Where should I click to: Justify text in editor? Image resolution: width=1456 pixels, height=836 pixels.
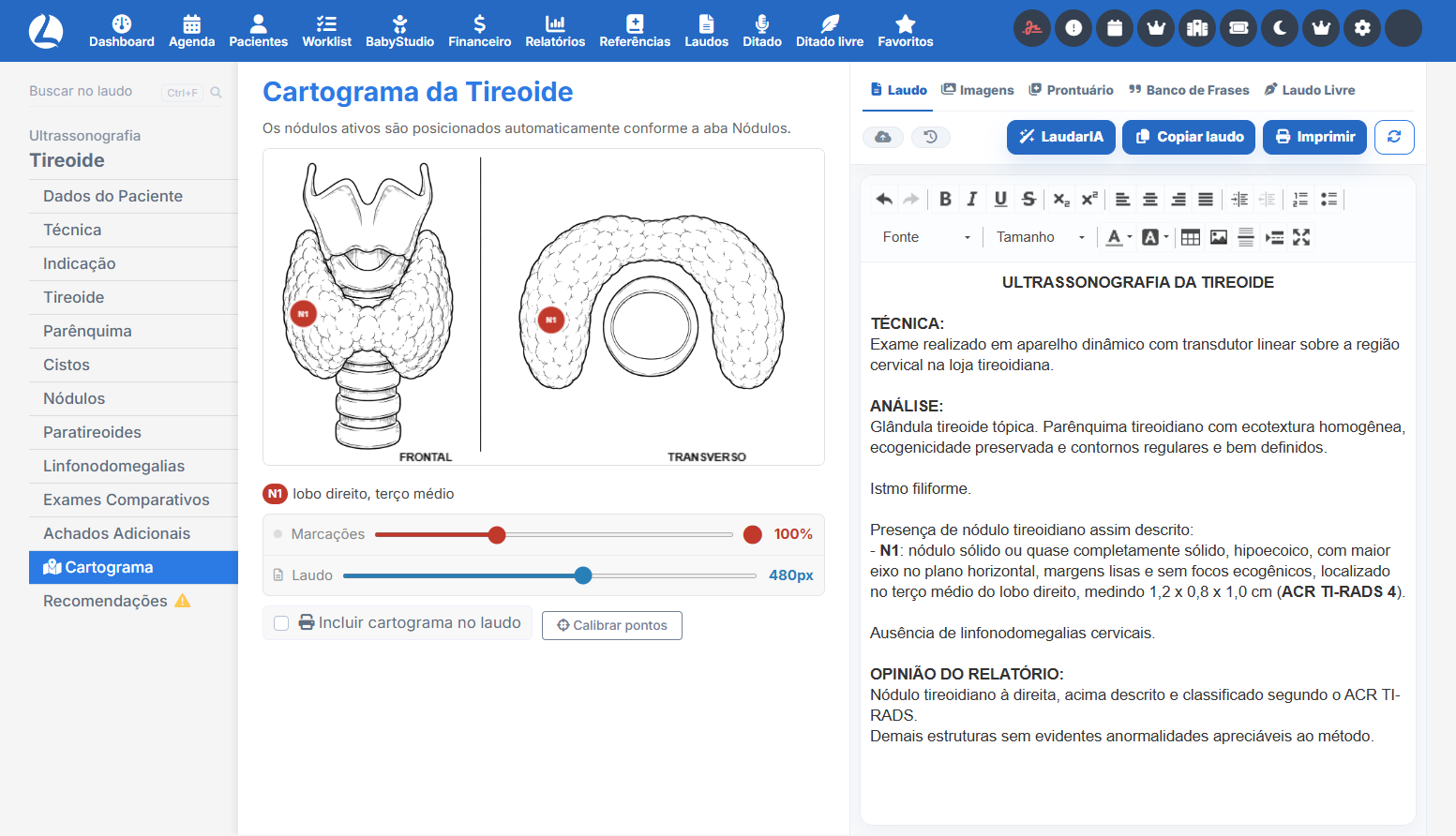(1206, 199)
